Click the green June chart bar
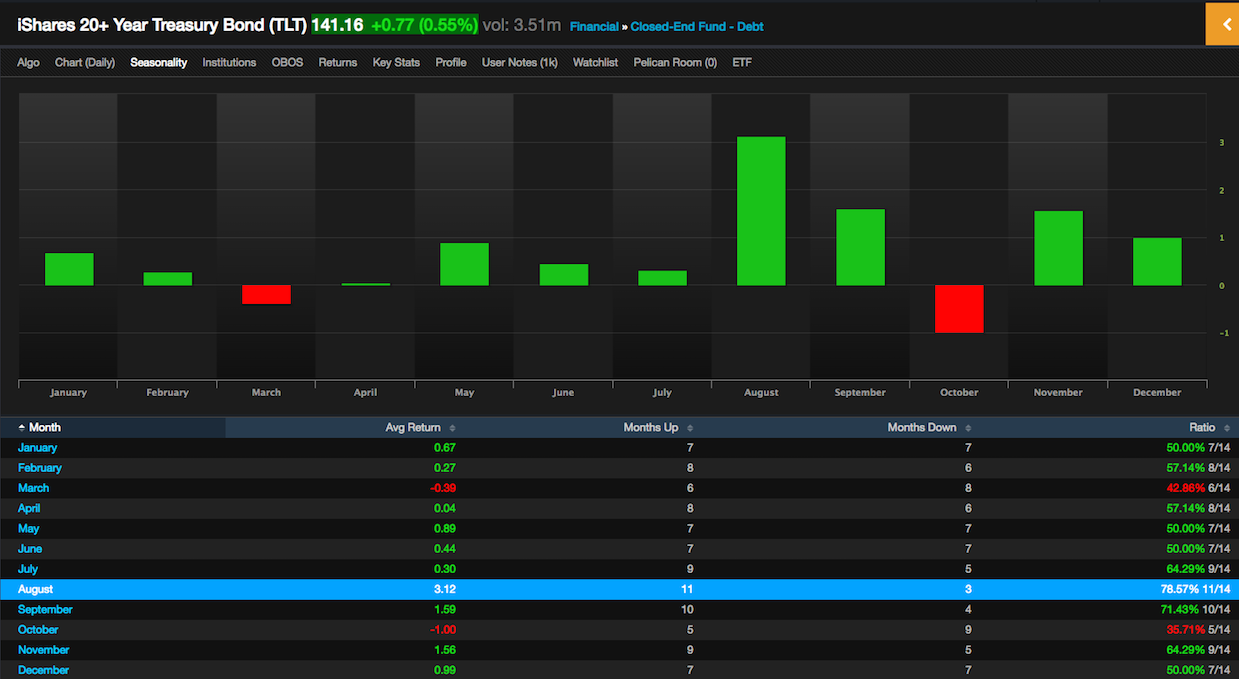1239x679 pixels. tap(563, 274)
